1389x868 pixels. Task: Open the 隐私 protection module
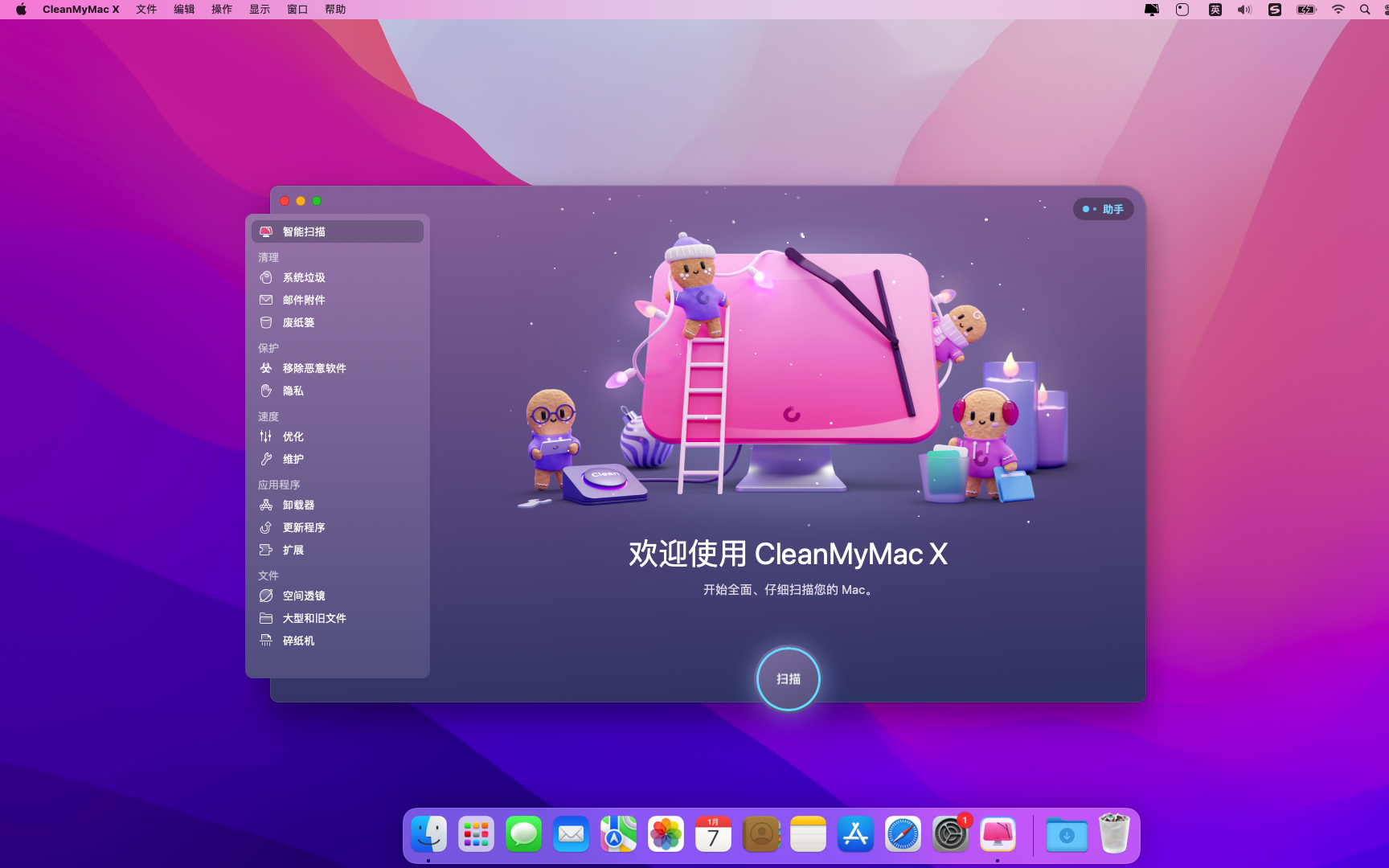click(x=294, y=391)
